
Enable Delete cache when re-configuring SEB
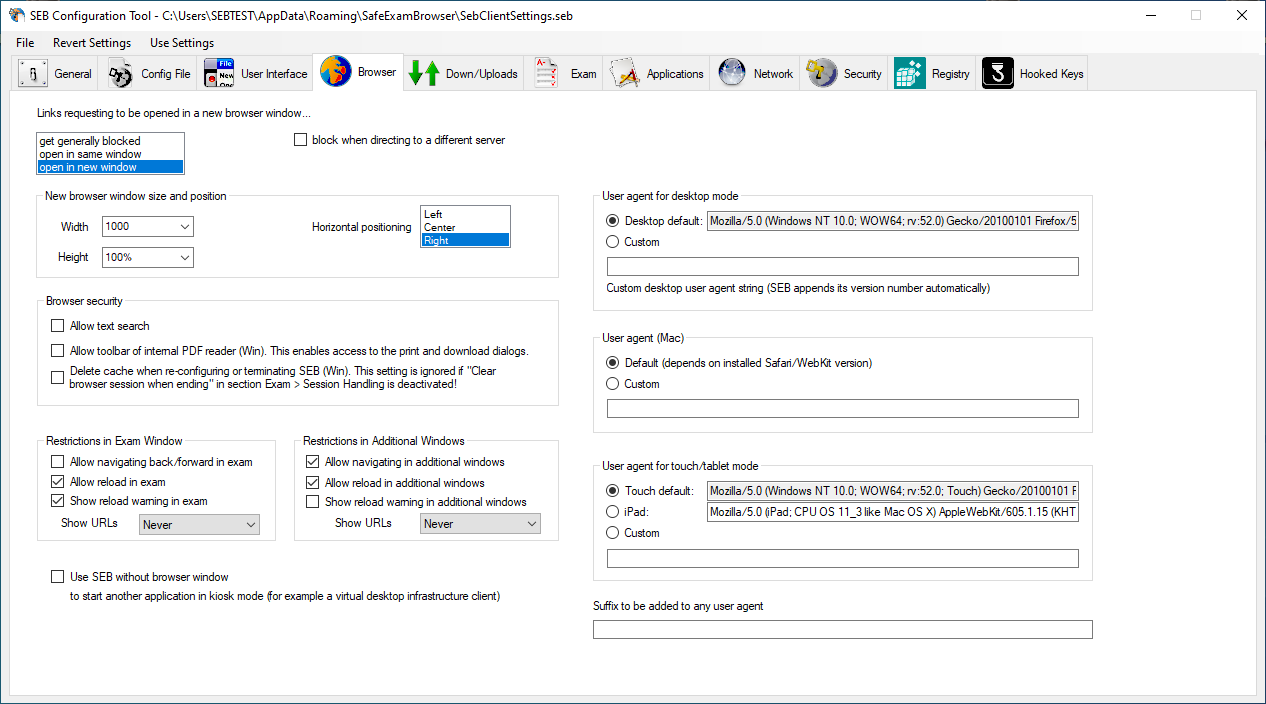click(57, 377)
